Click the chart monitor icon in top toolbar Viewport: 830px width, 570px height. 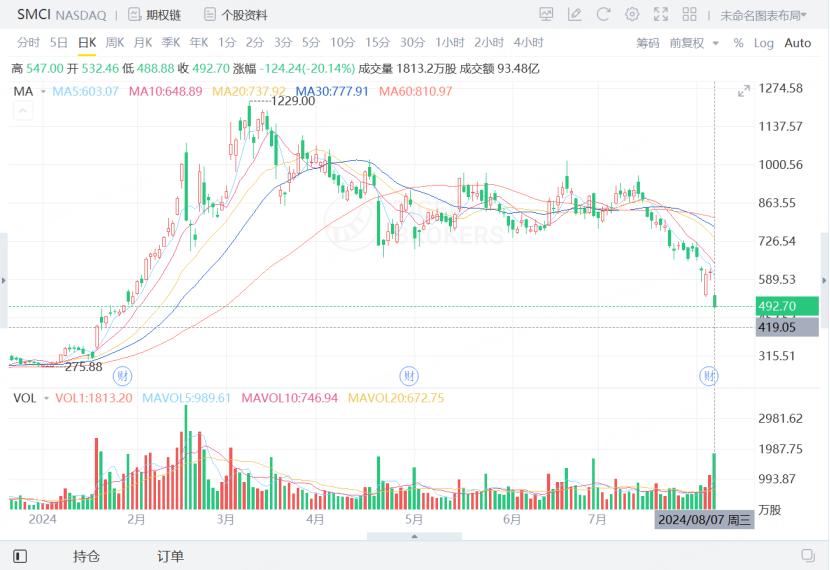coord(546,14)
